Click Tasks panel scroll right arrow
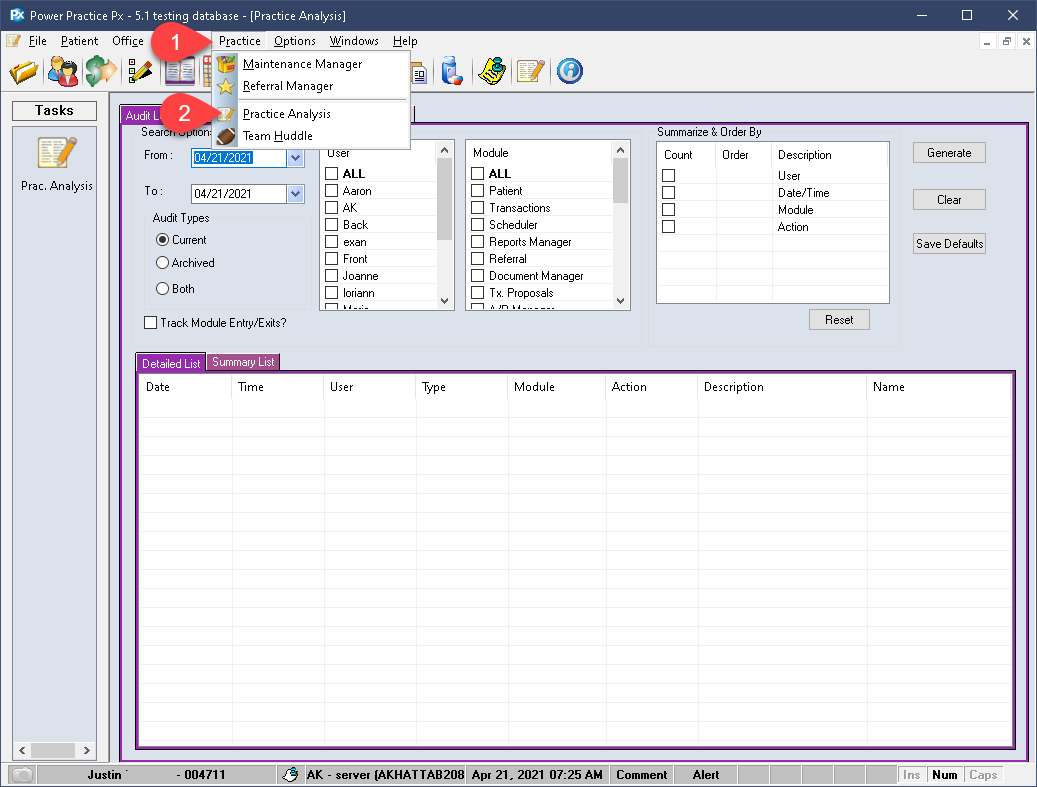Viewport: 1037px width, 787px height. coord(87,751)
